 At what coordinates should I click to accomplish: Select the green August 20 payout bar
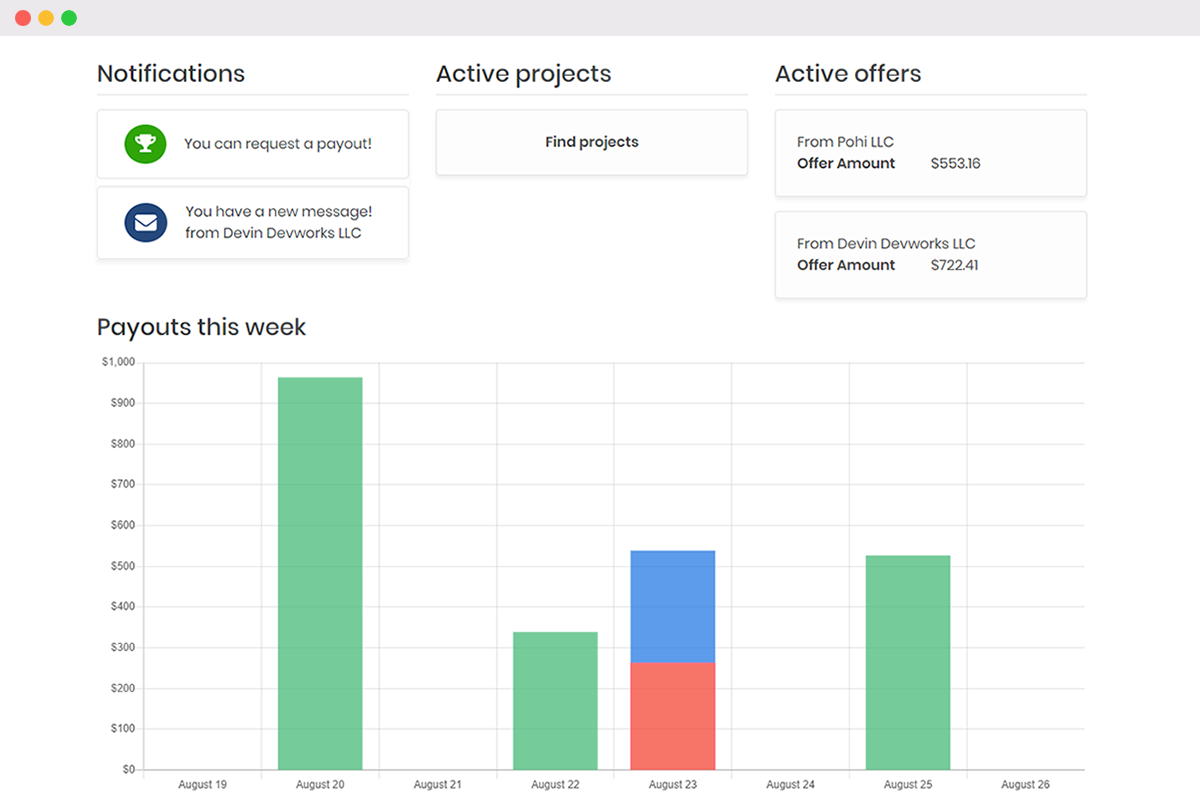click(320, 573)
